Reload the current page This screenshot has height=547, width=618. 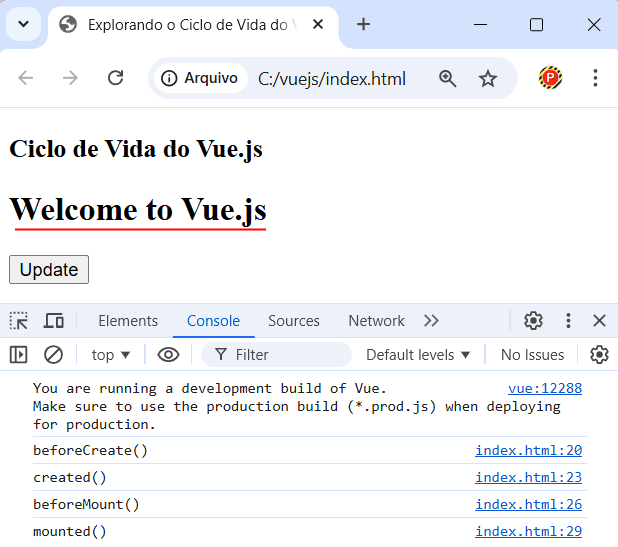pos(115,78)
